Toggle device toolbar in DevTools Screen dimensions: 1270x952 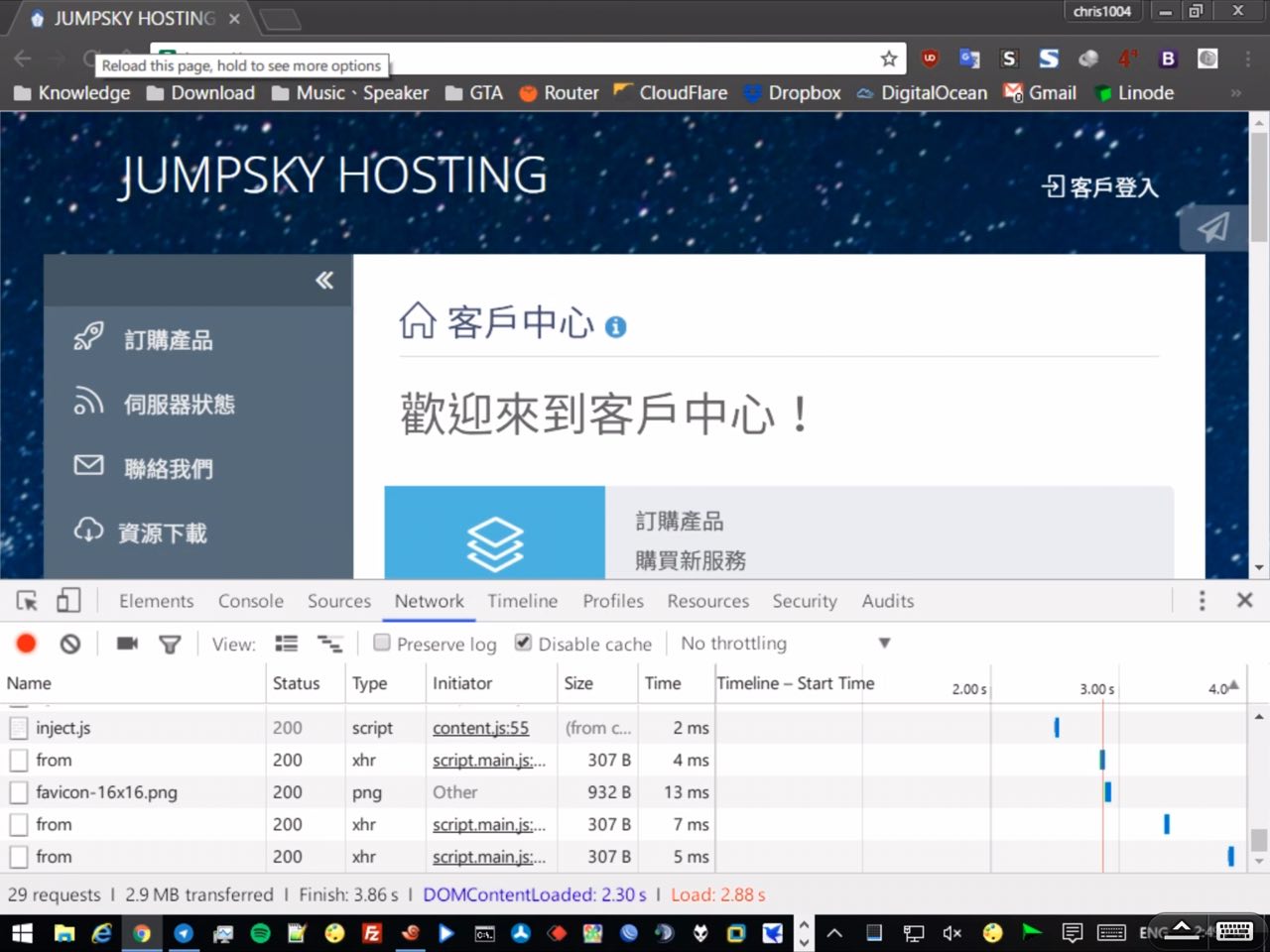coord(68,601)
